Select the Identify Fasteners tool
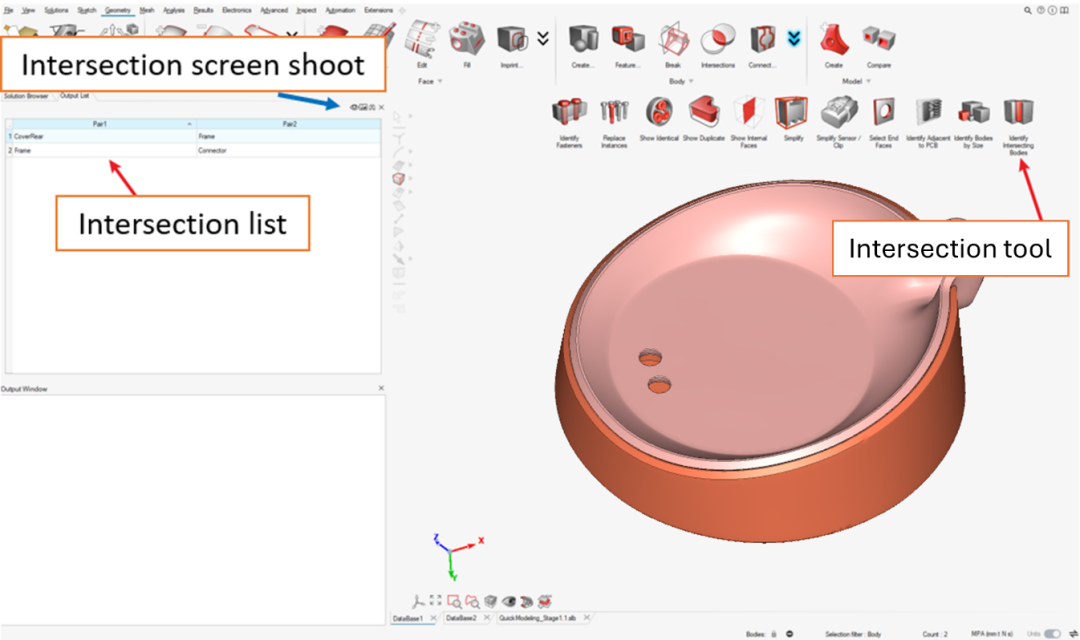The height and width of the screenshot is (640, 1080). 569,112
